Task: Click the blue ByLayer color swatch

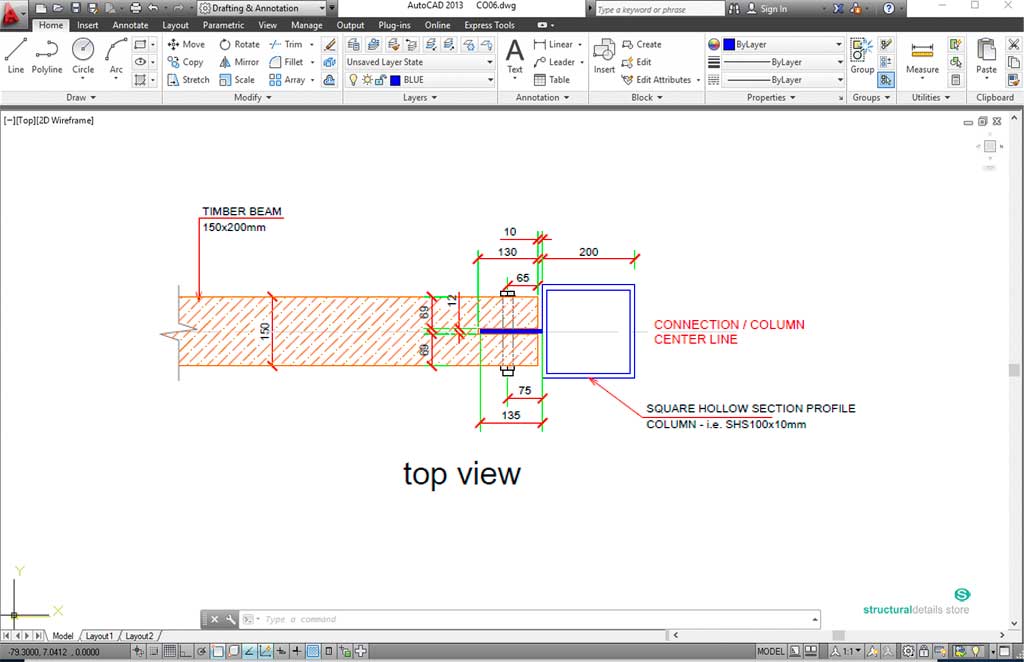Action: coord(729,45)
